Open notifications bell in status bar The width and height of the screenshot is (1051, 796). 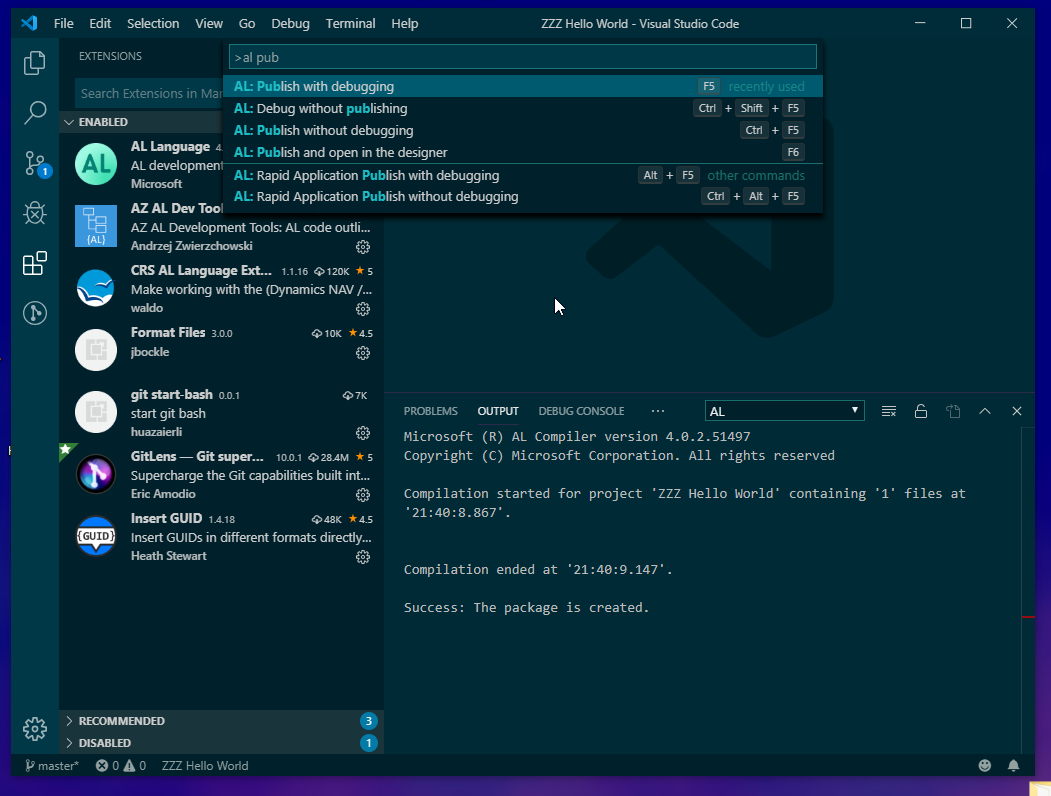1013,765
